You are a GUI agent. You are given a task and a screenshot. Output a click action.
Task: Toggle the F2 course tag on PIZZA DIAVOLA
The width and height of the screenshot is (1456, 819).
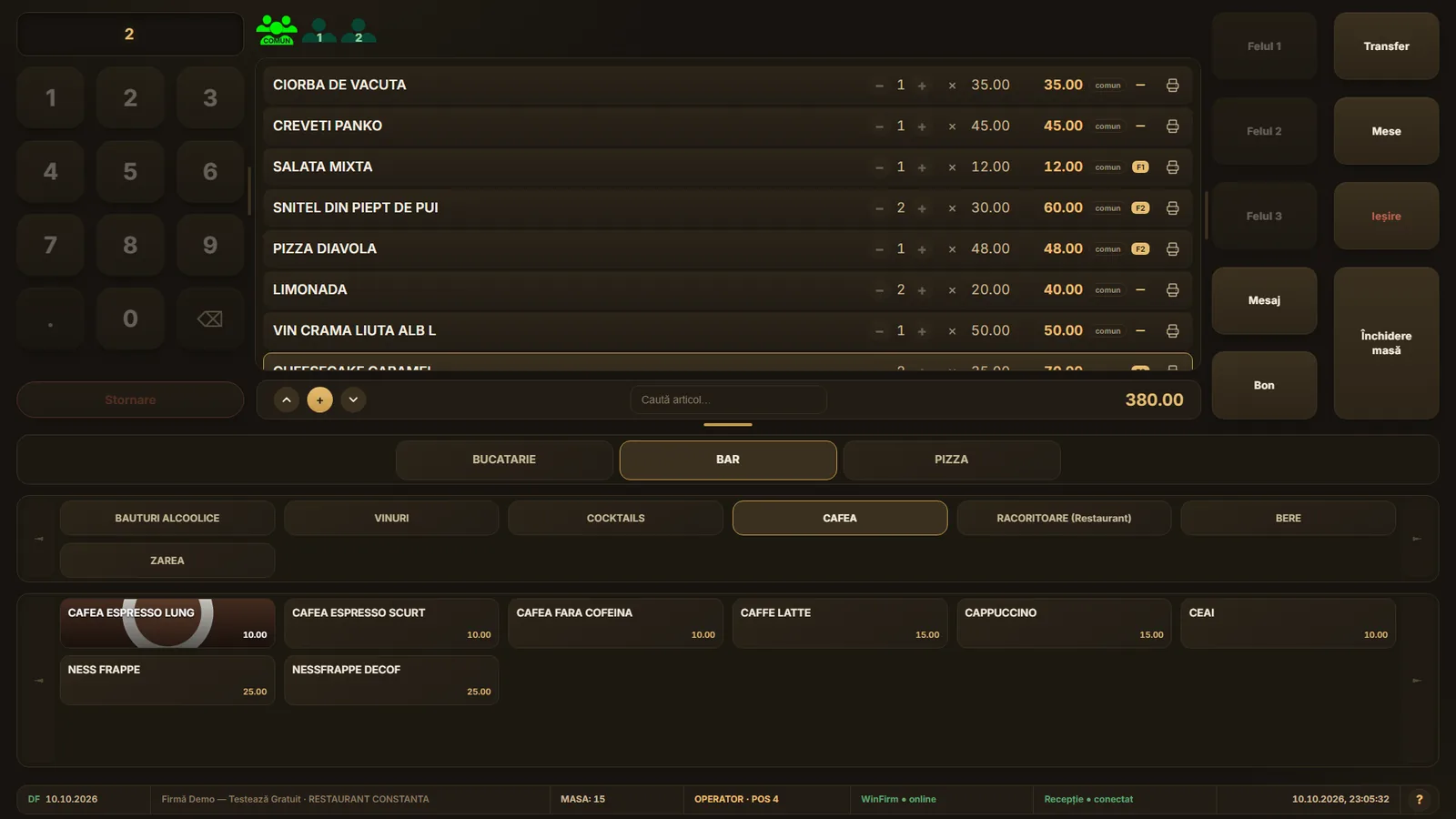point(1140,249)
